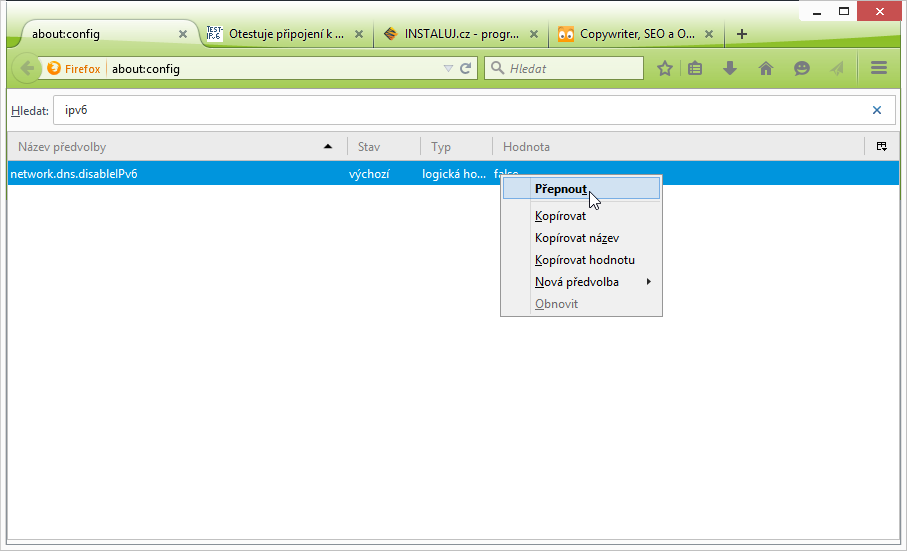
Task: Open the Hello chat smiley icon
Action: pos(802,68)
